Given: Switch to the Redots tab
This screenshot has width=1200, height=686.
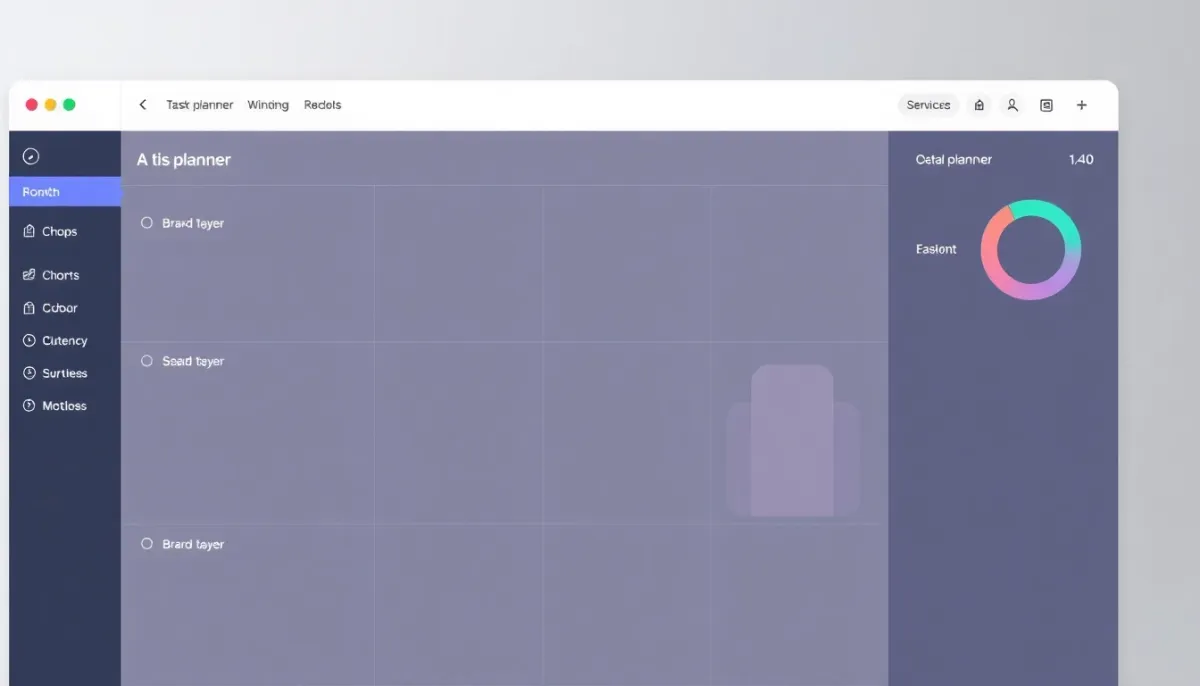Looking at the screenshot, I should coord(322,105).
